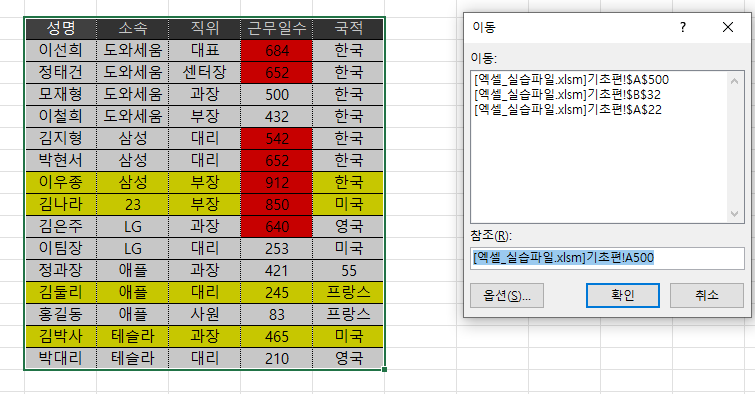755x394 pixels.
Task: Click the list scrollbar up arrow
Action: (x=734, y=81)
